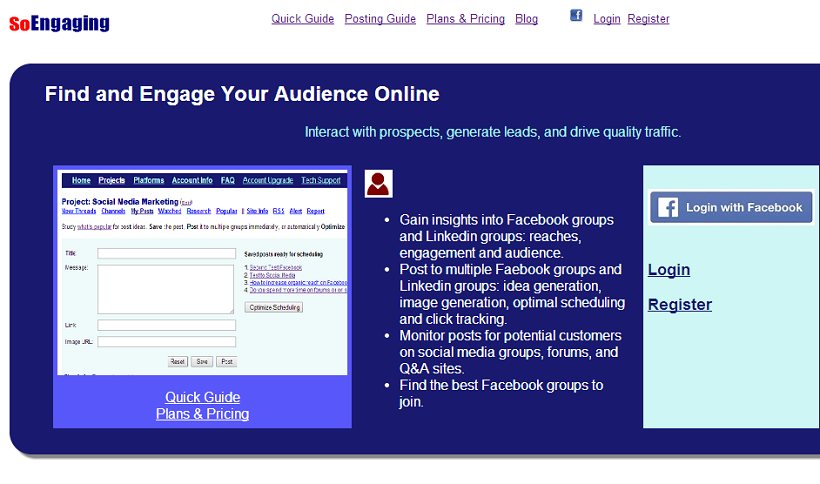
Task: Click the SoEngaging logo
Action: coord(59,23)
